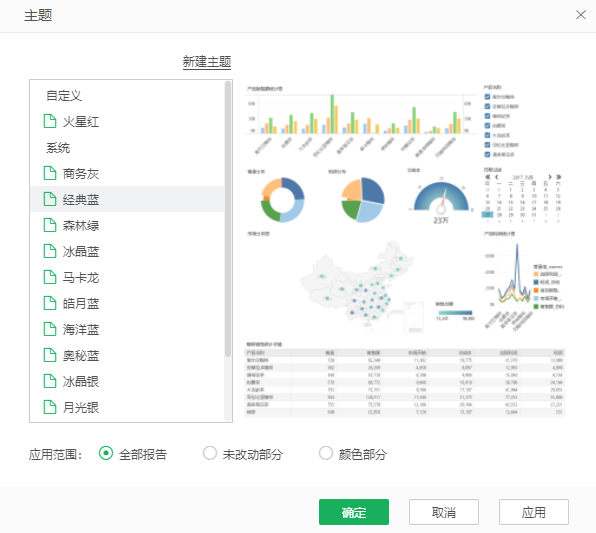Click the 应用 button

pos(534,512)
